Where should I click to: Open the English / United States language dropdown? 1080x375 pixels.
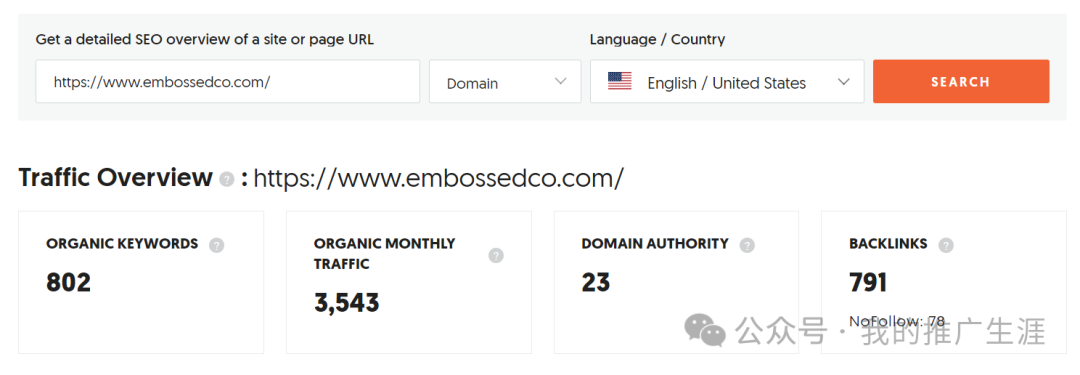[727, 81]
